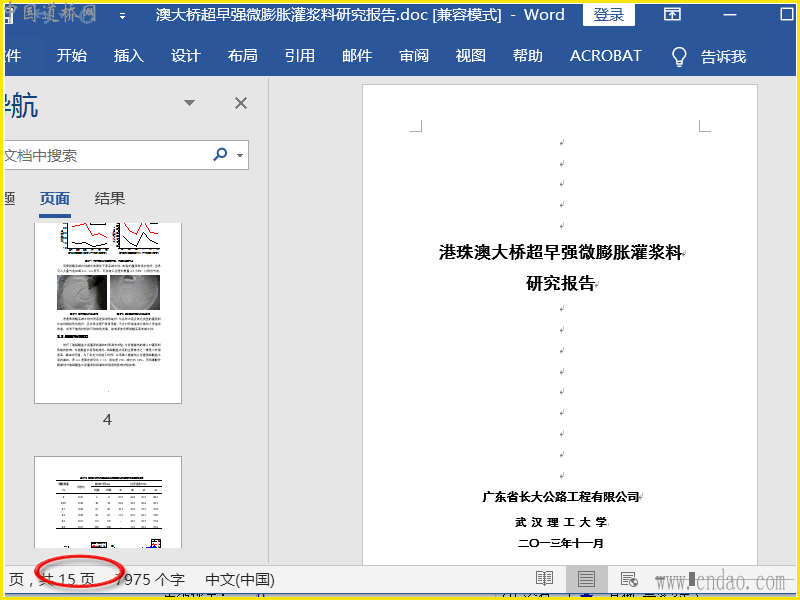The width and height of the screenshot is (800, 600).
Task: Click the document title 港珠澳大桥超早强微膨胀灌浆料
Action: coord(560,252)
